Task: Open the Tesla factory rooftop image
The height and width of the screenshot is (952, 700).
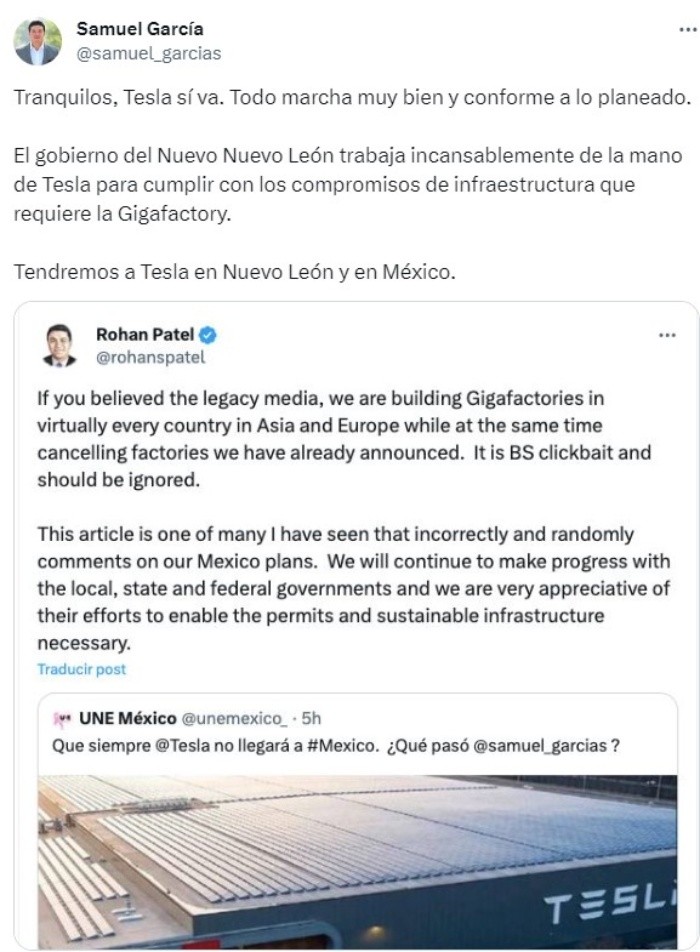Action: pos(357,860)
